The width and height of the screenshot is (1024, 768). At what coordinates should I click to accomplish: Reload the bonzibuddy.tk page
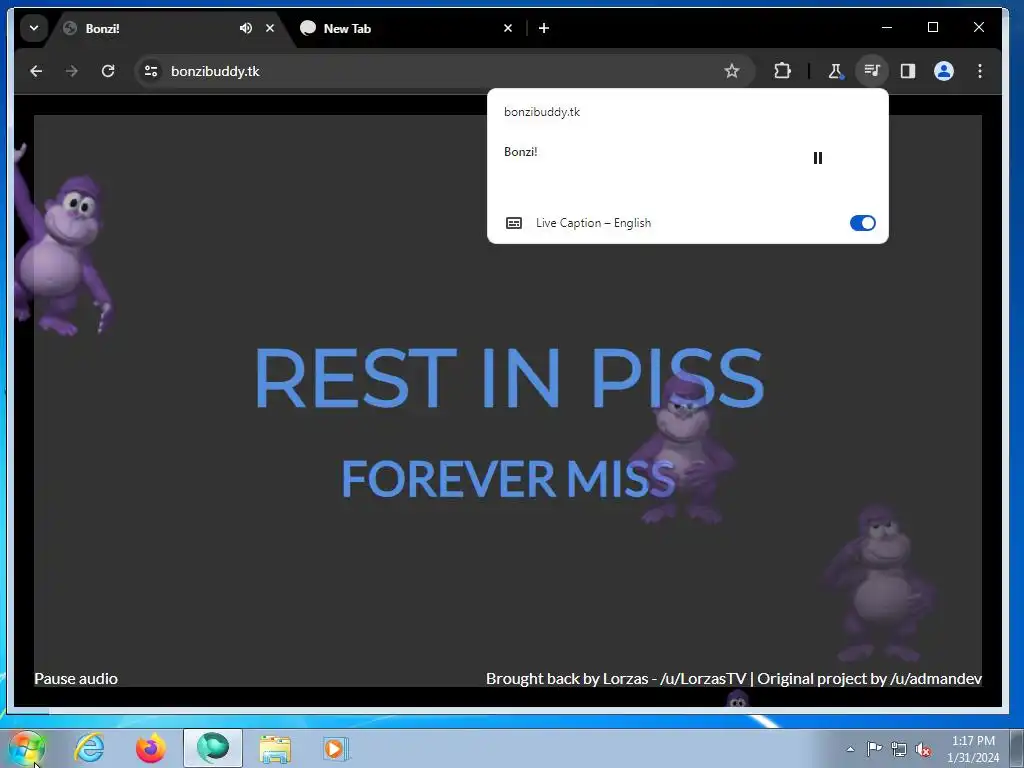click(x=108, y=71)
